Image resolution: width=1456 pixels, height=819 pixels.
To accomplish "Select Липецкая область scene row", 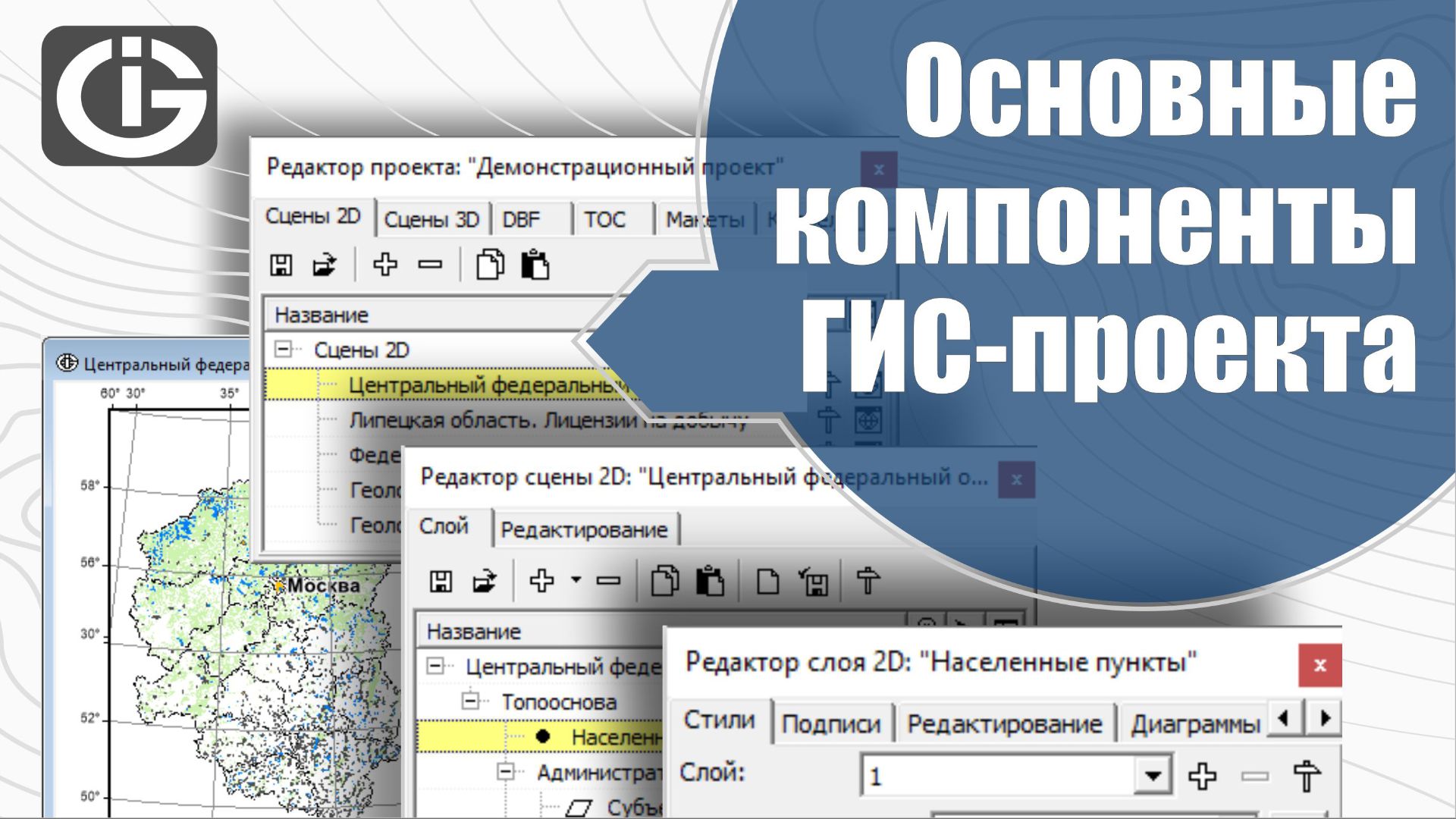I will [548, 420].
